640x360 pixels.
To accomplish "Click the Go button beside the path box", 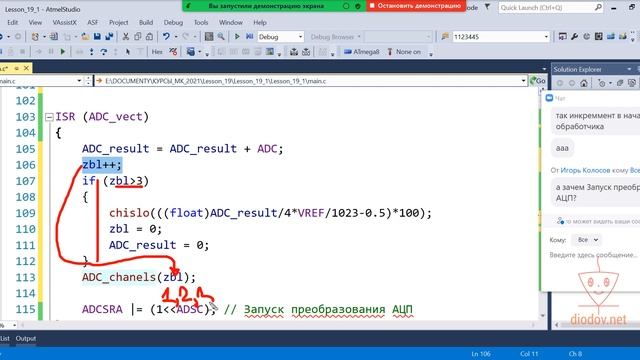I will [538, 81].
